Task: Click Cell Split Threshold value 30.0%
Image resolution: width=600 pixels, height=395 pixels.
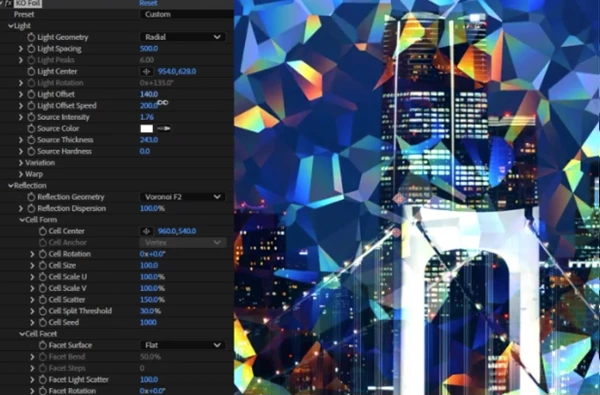Action: click(x=150, y=311)
